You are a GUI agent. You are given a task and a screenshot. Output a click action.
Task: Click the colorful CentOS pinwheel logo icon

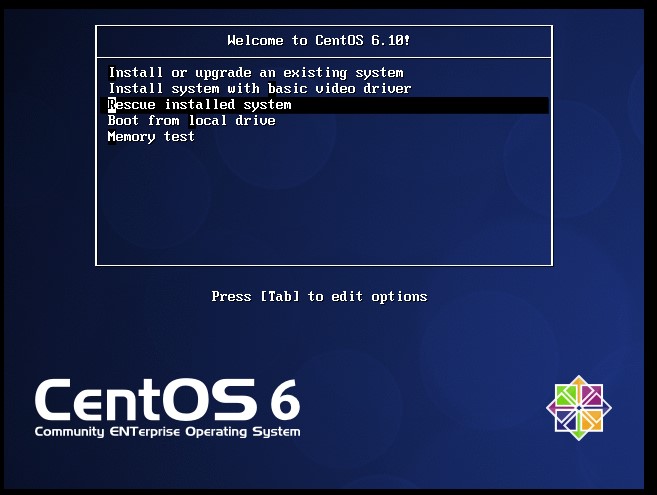pyautogui.click(x=579, y=407)
